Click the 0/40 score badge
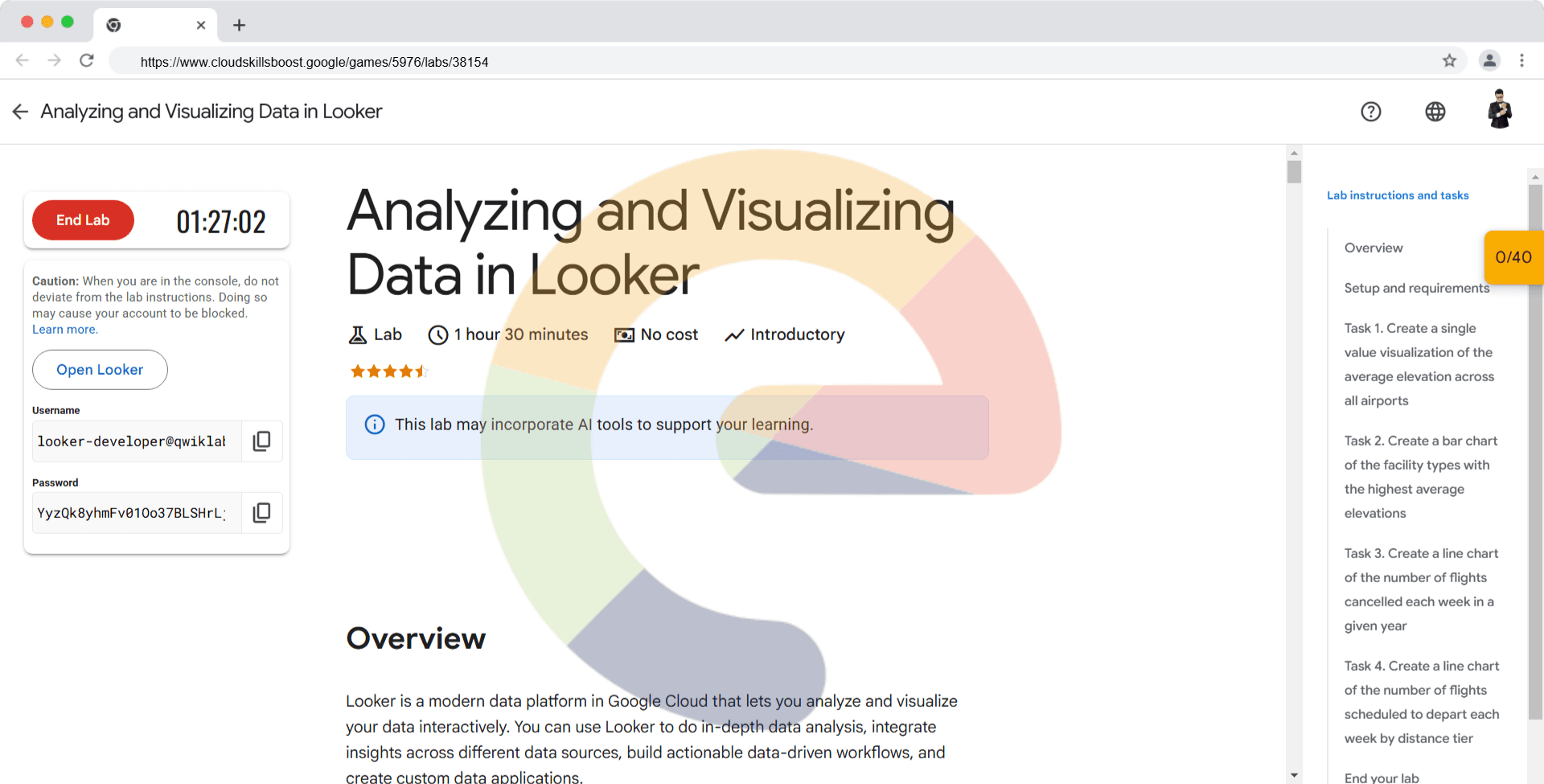The image size is (1544, 784). point(1513,257)
